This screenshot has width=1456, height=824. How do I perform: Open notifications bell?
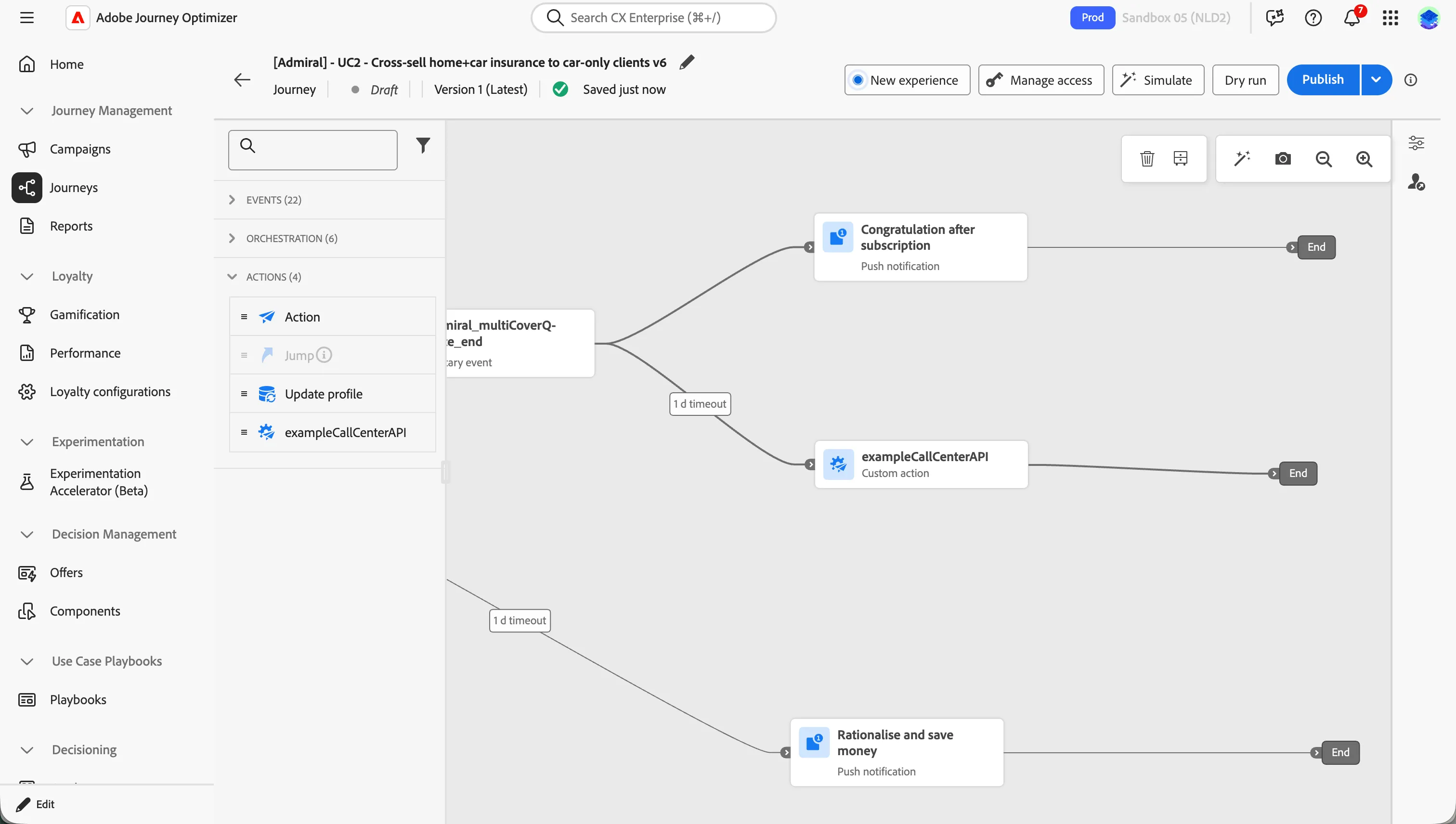coord(1352,17)
